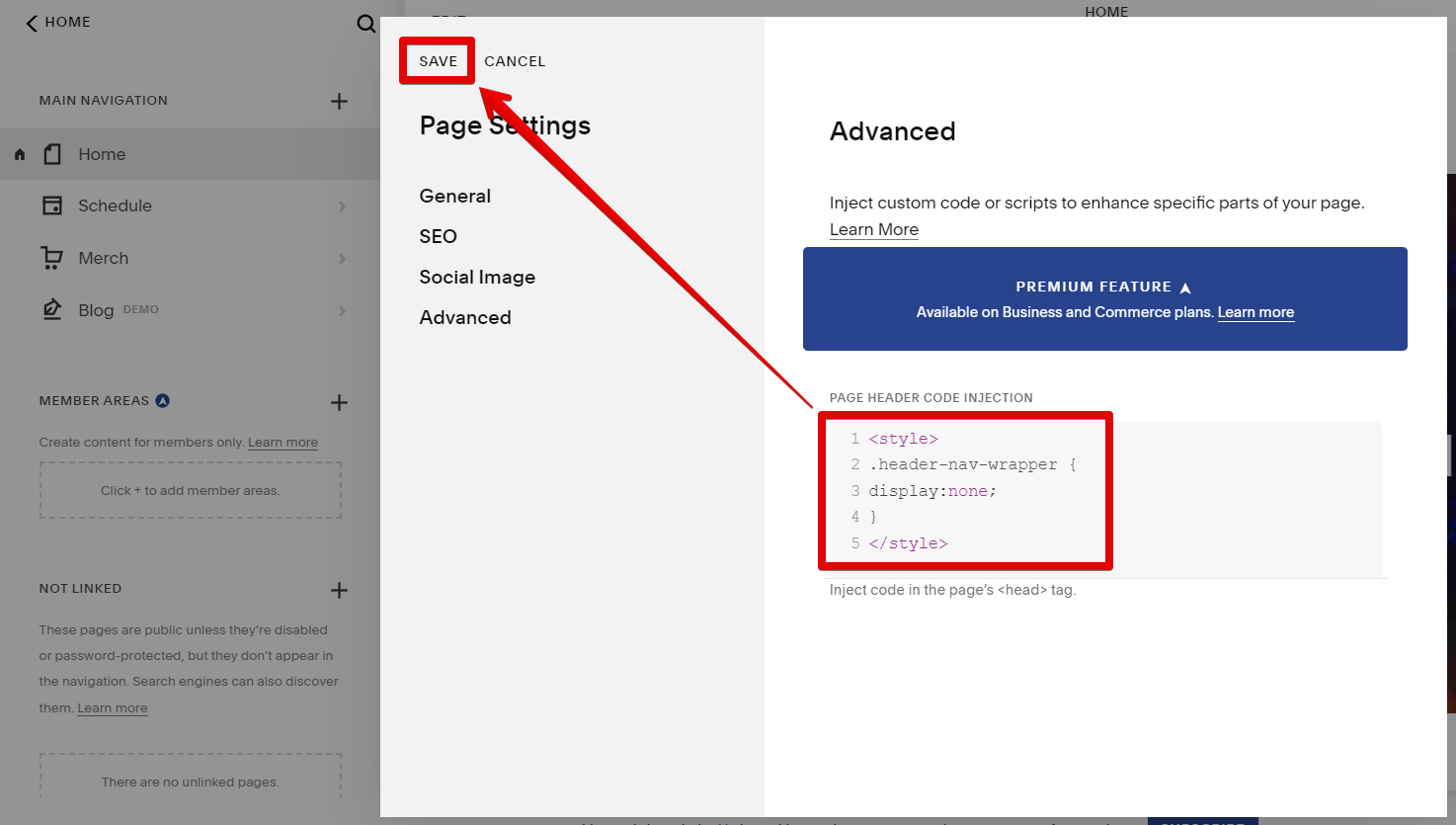
Task: Click the Member Areas premium badge icon
Action: (163, 400)
